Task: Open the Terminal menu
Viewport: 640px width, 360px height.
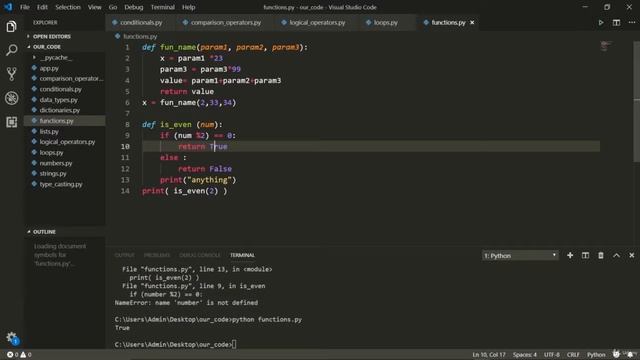Action: point(162,7)
